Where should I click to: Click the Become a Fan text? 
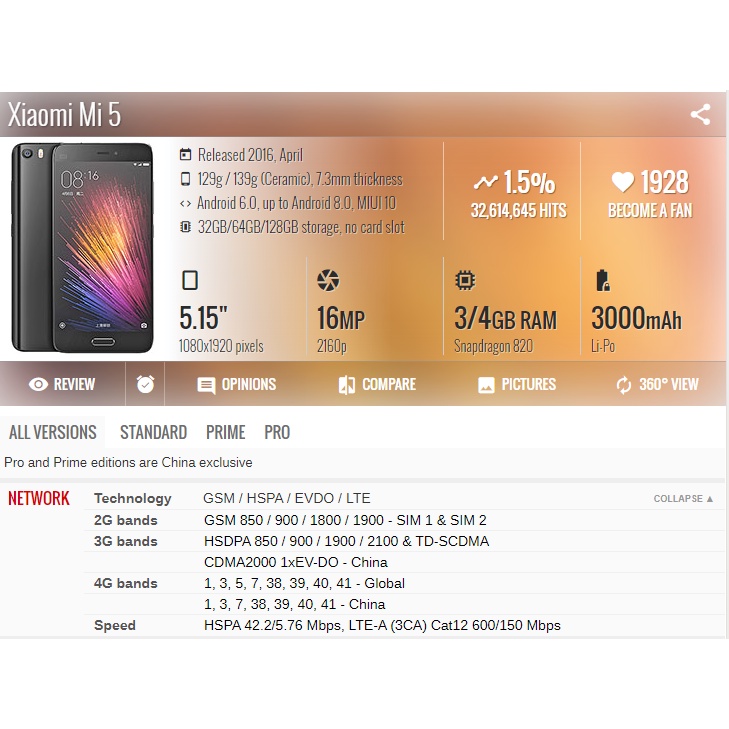pyautogui.click(x=650, y=211)
